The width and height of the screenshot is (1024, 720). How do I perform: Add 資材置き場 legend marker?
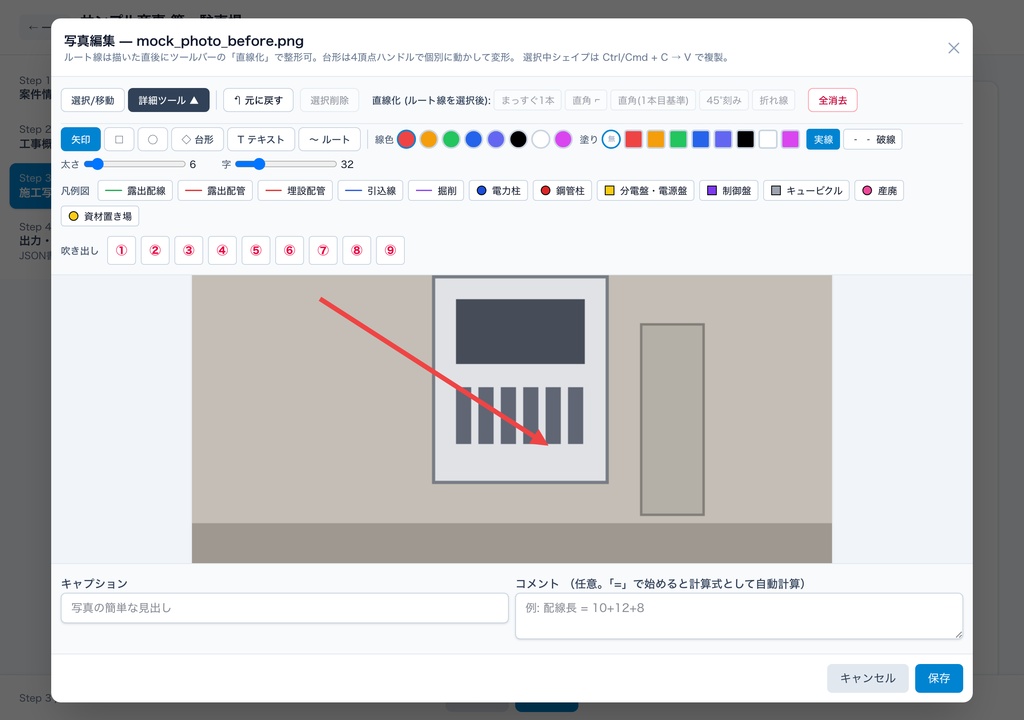click(100, 216)
